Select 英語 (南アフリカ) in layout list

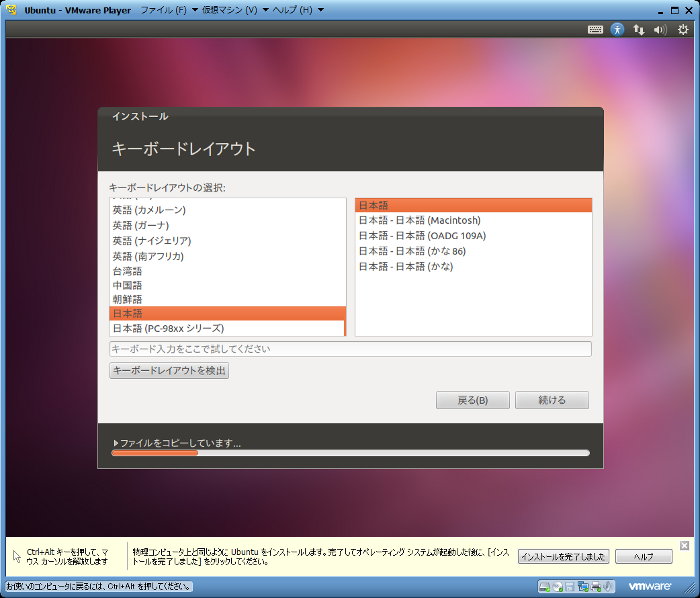[227, 256]
